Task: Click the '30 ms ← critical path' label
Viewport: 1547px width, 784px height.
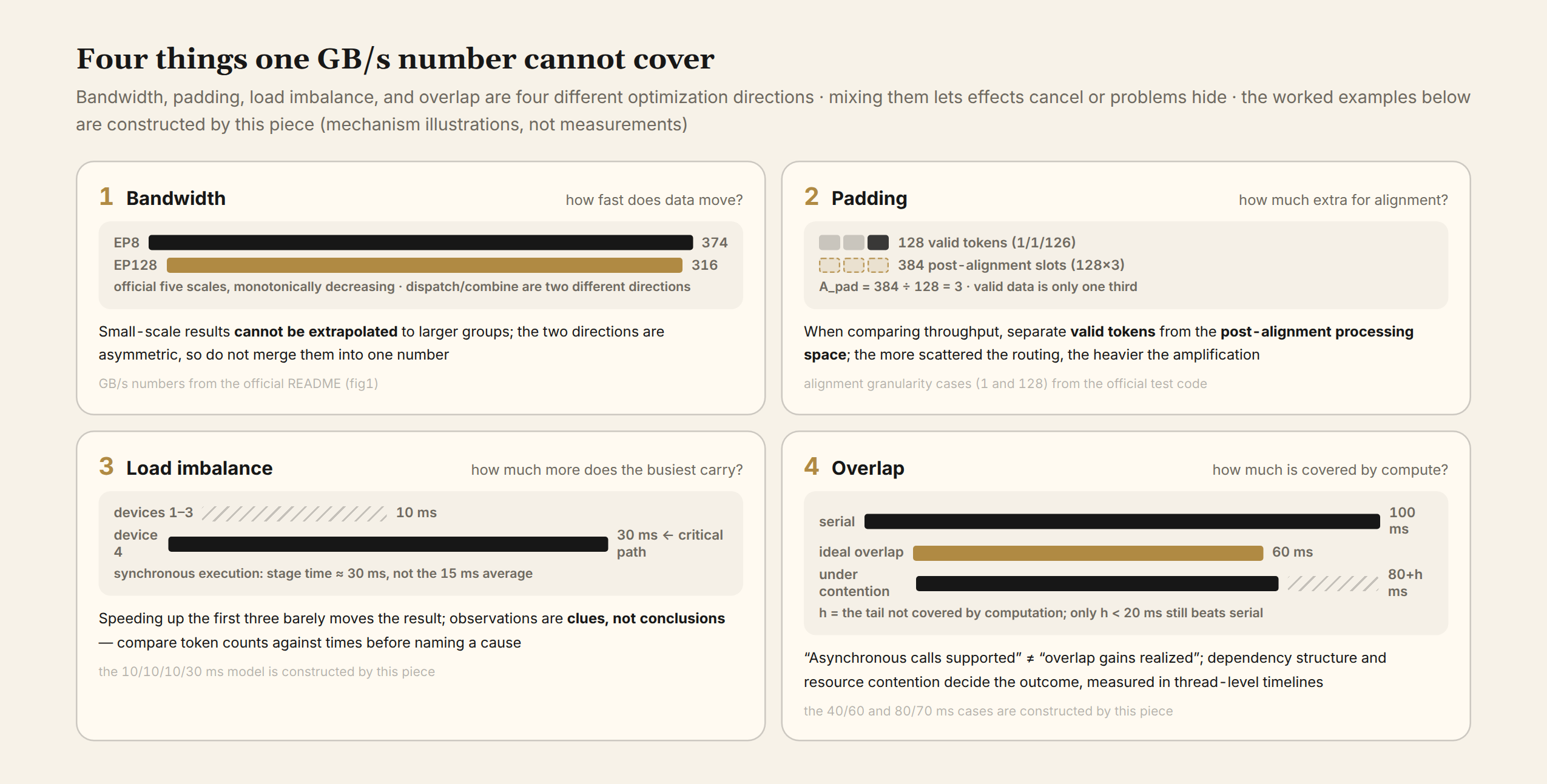Action: click(670, 543)
